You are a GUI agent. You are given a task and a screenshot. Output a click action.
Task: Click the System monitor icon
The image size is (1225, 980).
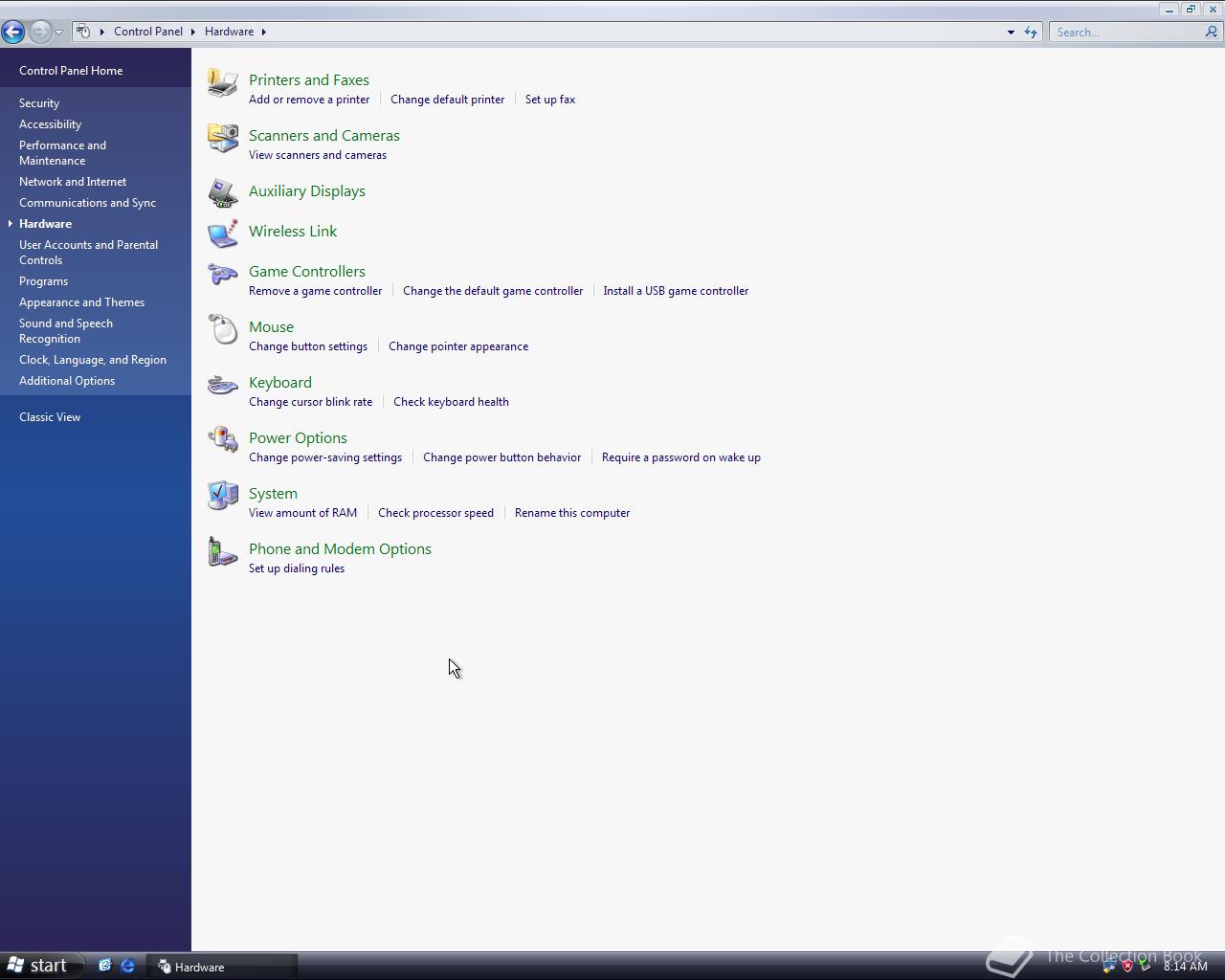(x=223, y=496)
